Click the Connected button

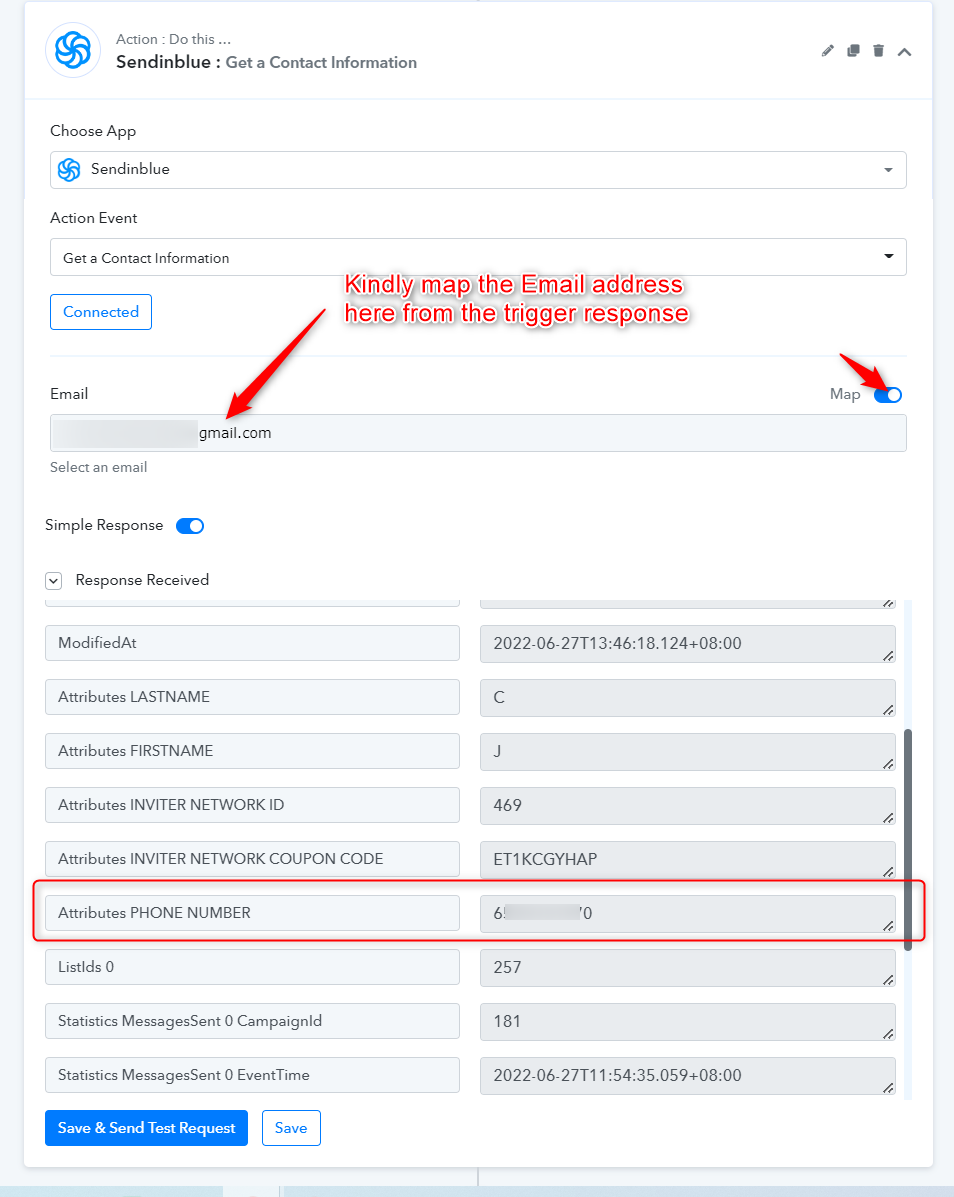[x=101, y=312]
